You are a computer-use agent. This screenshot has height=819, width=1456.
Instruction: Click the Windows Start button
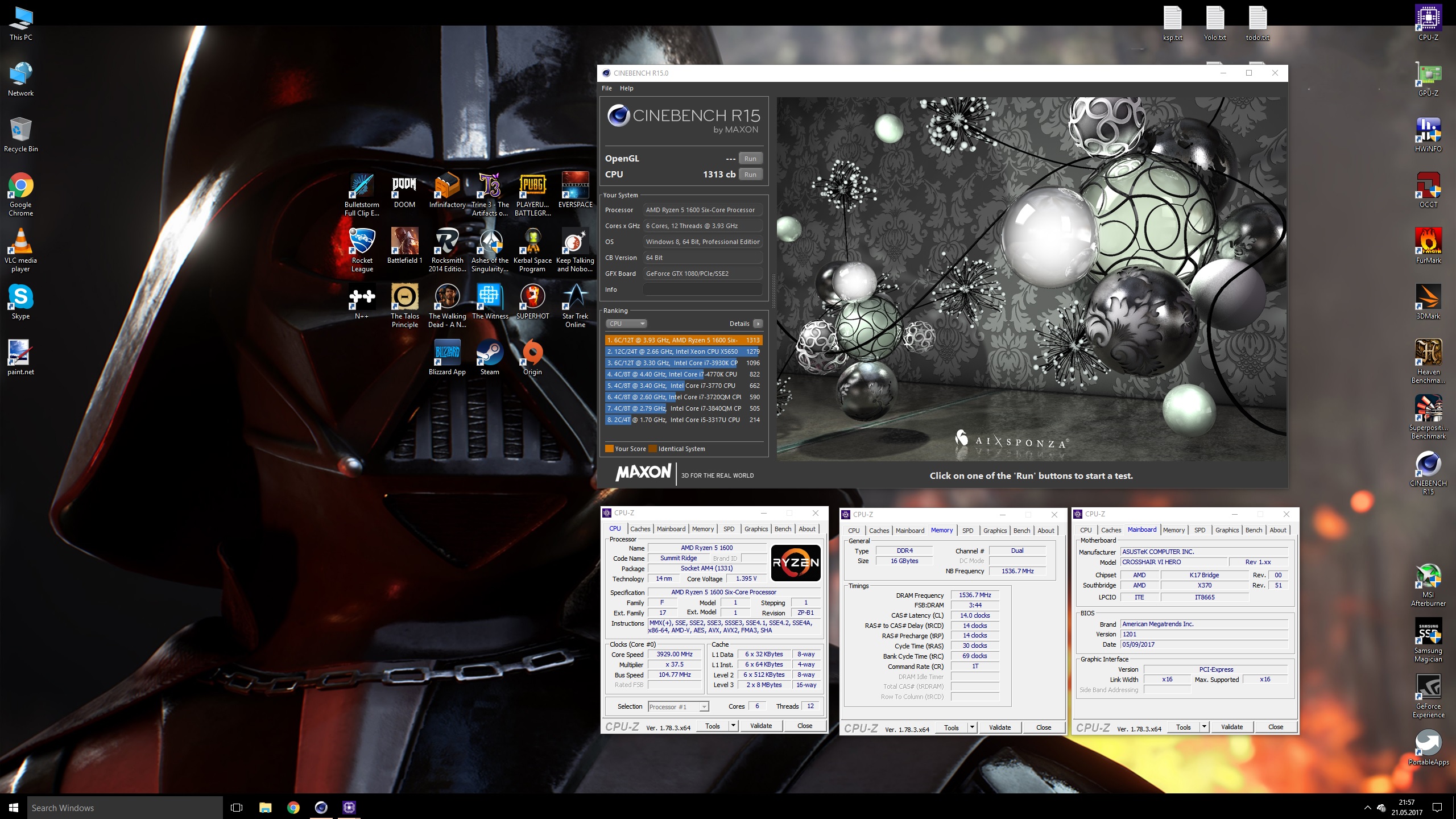14,808
